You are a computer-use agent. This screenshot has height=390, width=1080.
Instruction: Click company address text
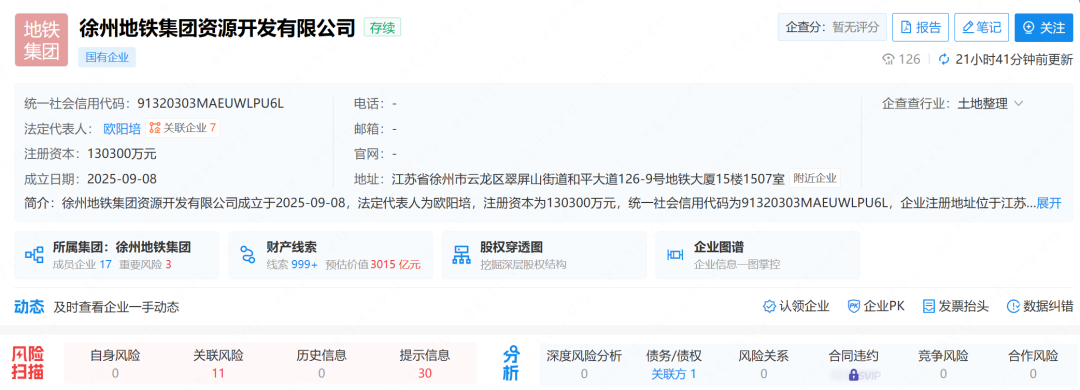point(588,179)
